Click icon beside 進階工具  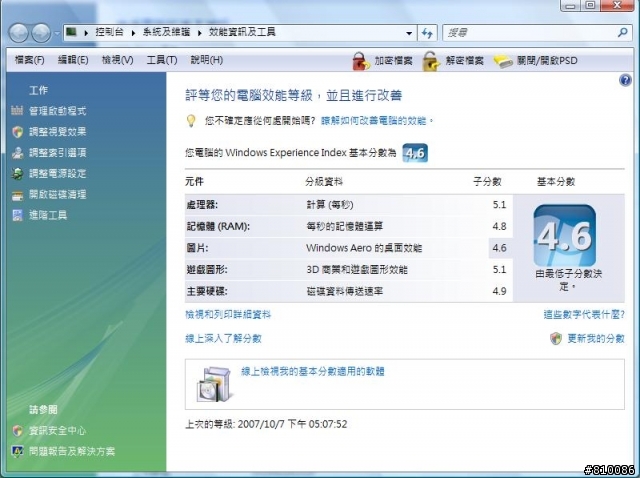point(17,215)
